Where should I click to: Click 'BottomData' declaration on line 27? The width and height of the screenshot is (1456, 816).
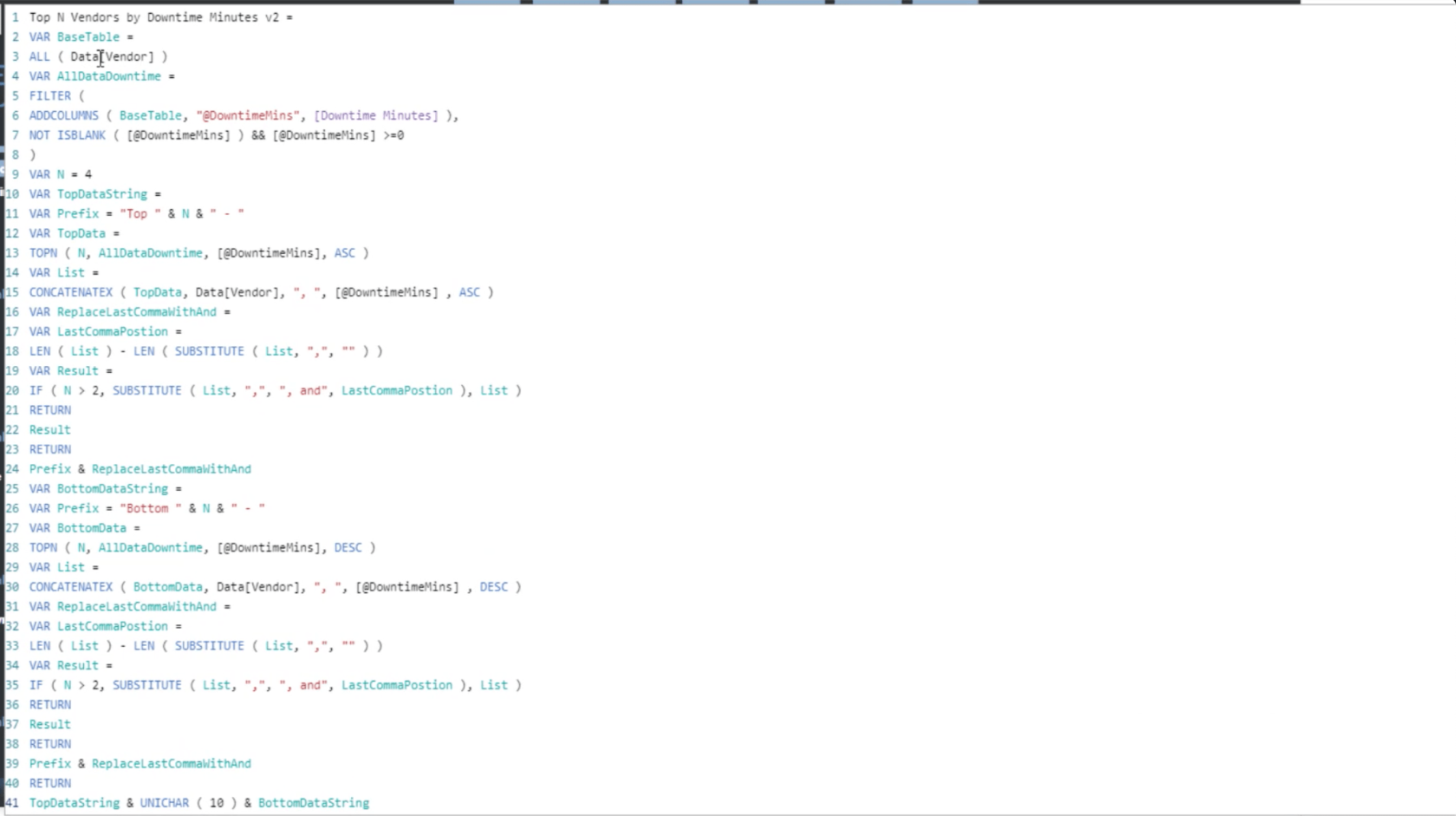click(92, 528)
